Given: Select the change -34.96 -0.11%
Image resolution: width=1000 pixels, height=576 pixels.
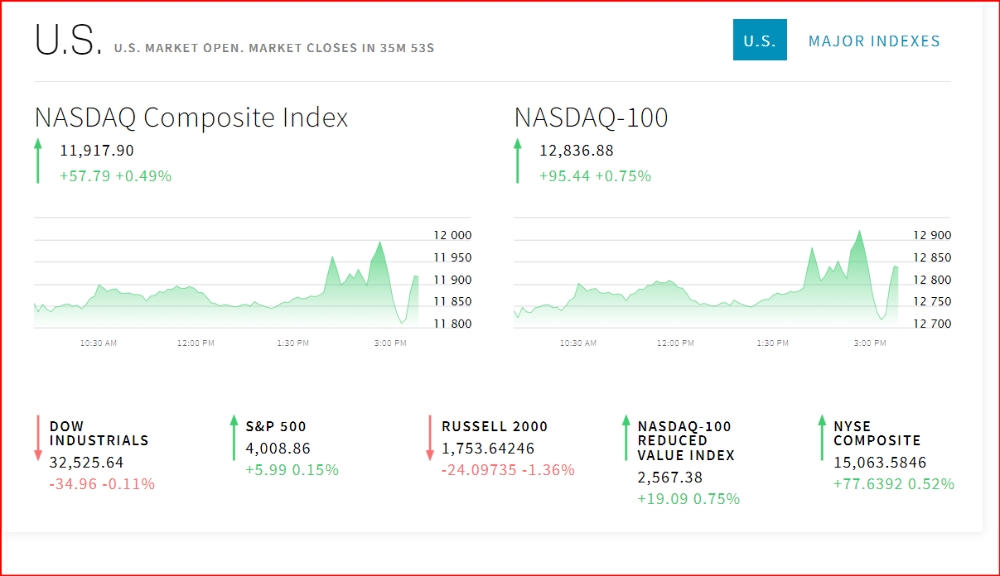Looking at the screenshot, I should (102, 484).
